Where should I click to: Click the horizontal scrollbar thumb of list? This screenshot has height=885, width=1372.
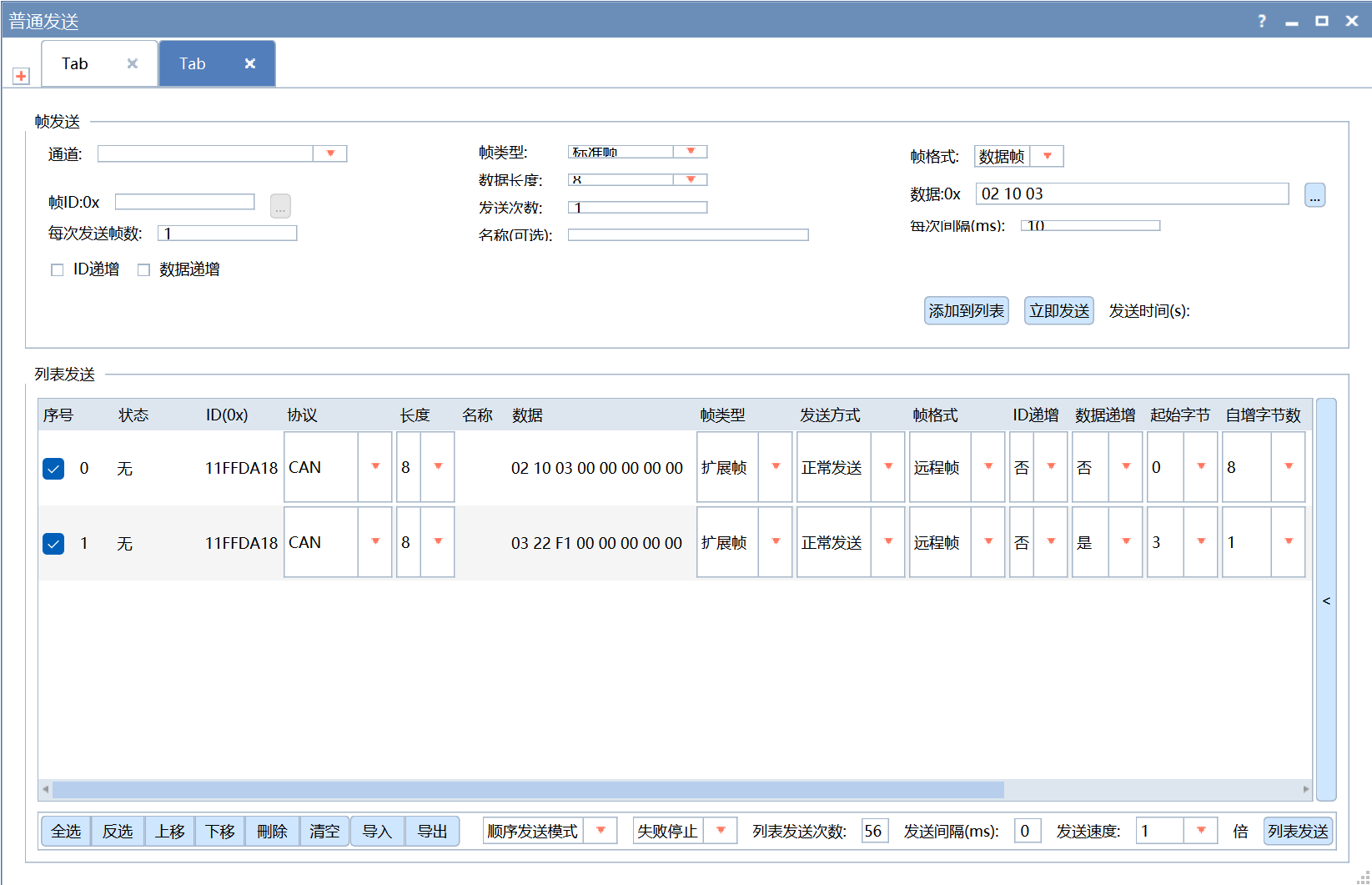tap(528, 789)
